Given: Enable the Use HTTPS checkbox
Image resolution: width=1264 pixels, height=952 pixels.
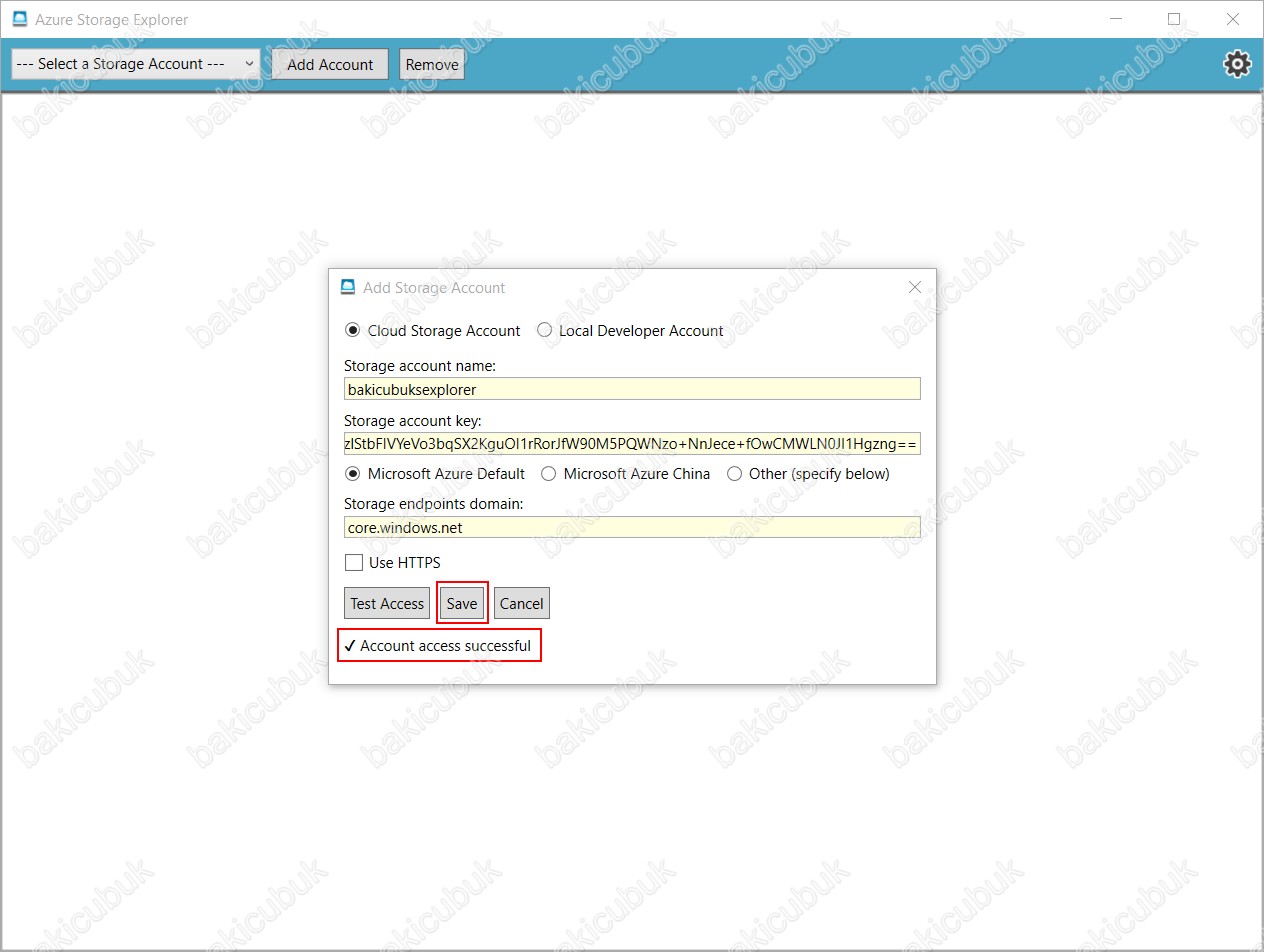Looking at the screenshot, I should pos(353,562).
